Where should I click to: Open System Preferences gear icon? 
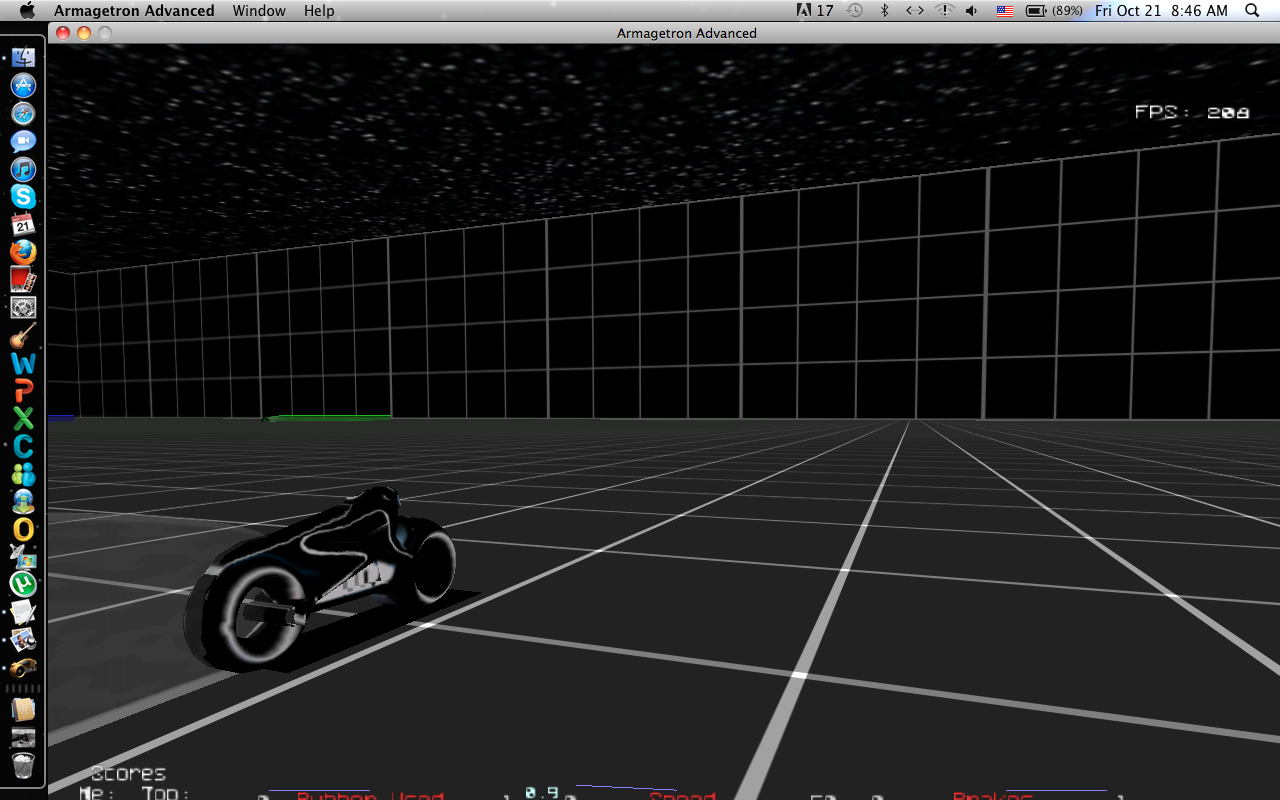coord(23,307)
